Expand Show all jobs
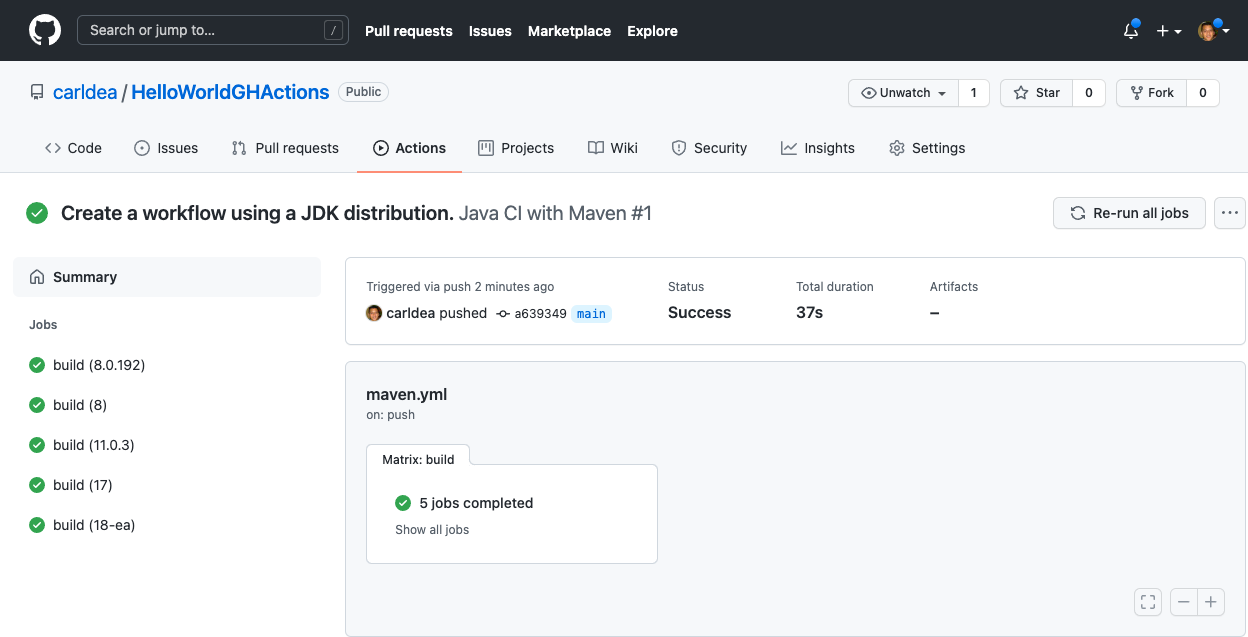The image size is (1248, 637). 432,530
